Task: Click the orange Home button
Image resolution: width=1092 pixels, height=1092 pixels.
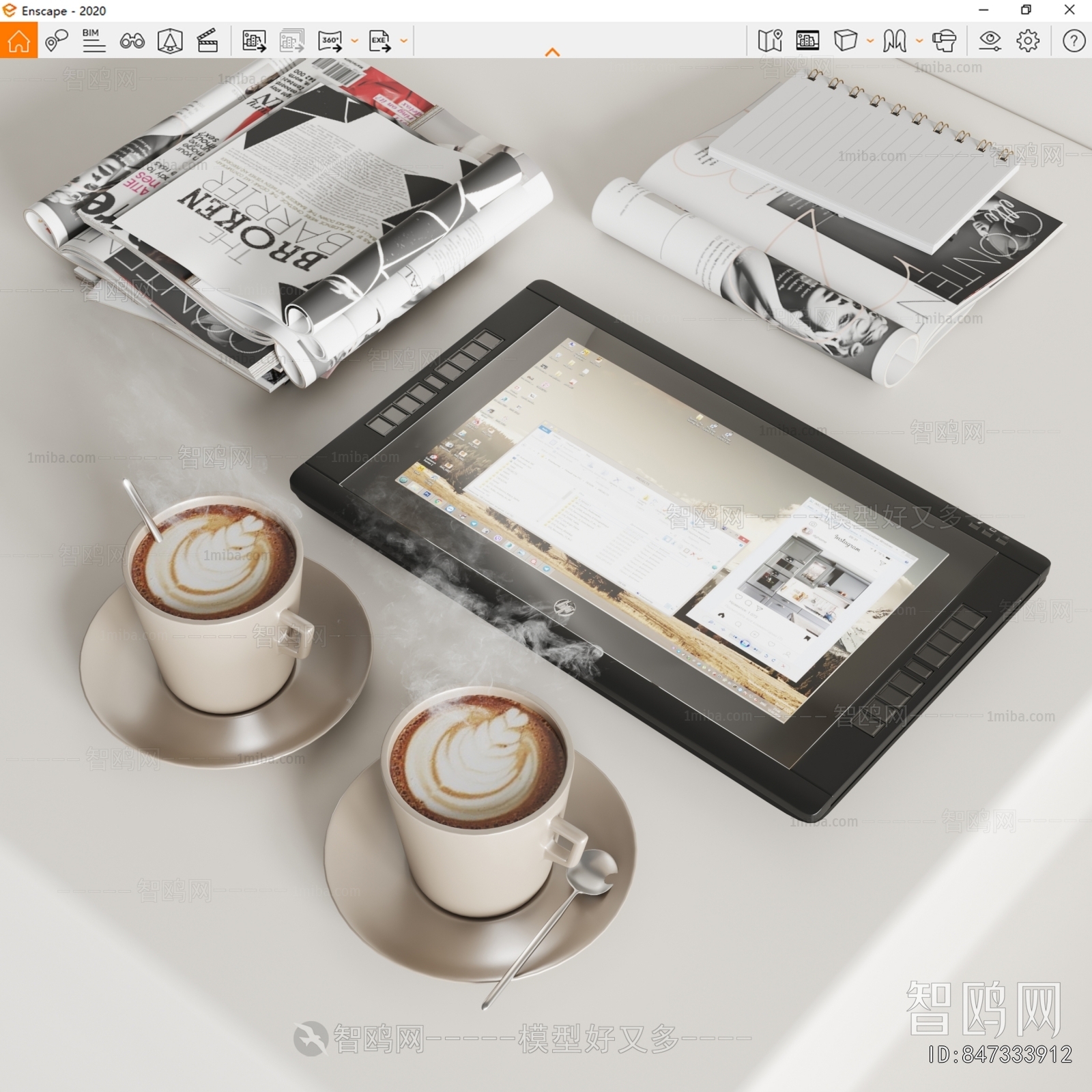Action: click(18, 40)
